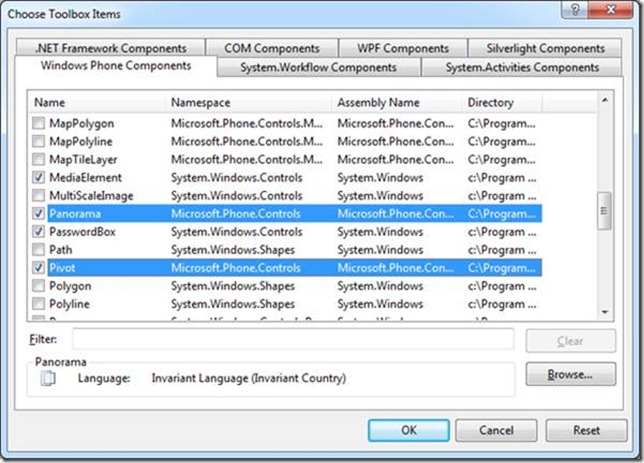Tick the Polyline checkbox

pos(39,304)
